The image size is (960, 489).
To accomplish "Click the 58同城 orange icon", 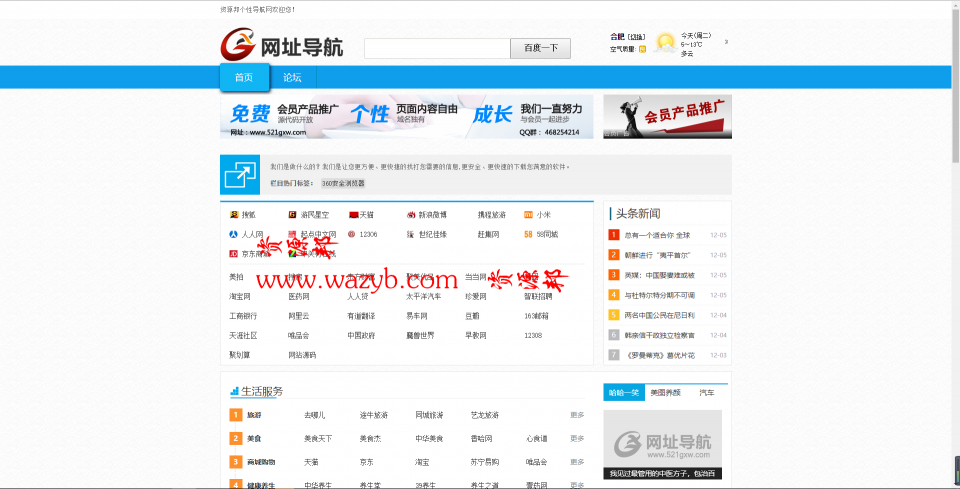I will [x=528, y=234].
